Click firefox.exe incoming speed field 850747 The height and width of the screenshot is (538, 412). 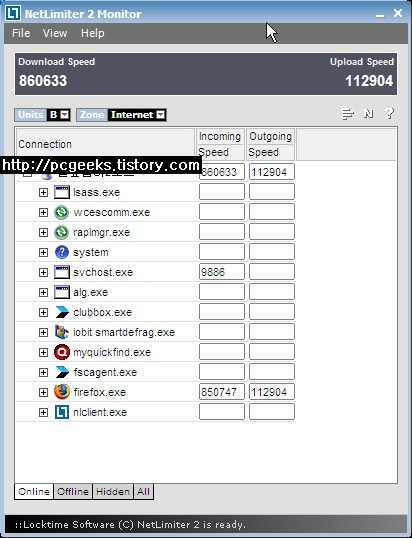pyautogui.click(x=222, y=392)
